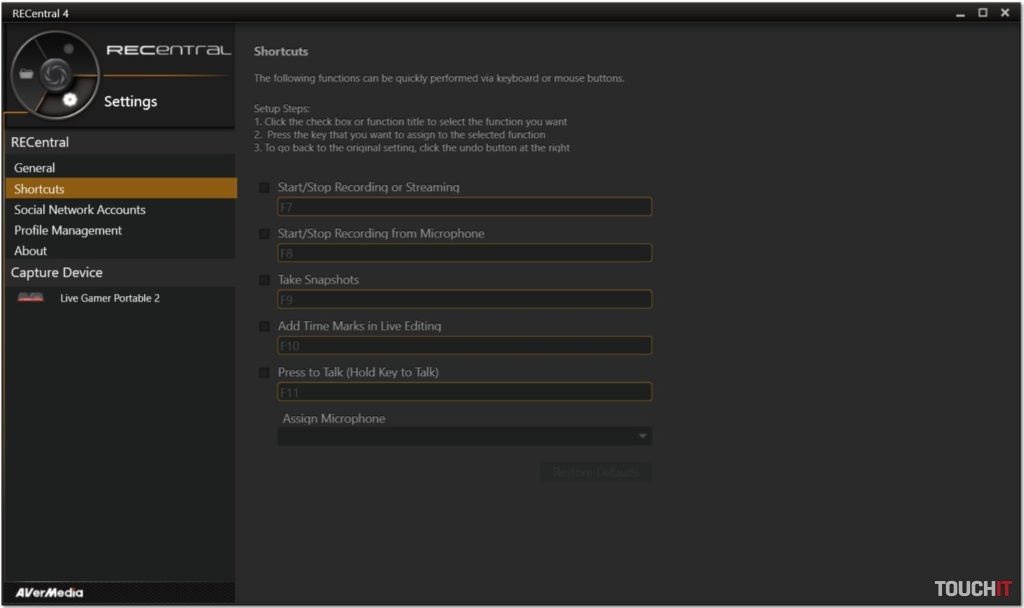Select Live Gamer Portable 2 device

coord(110,298)
